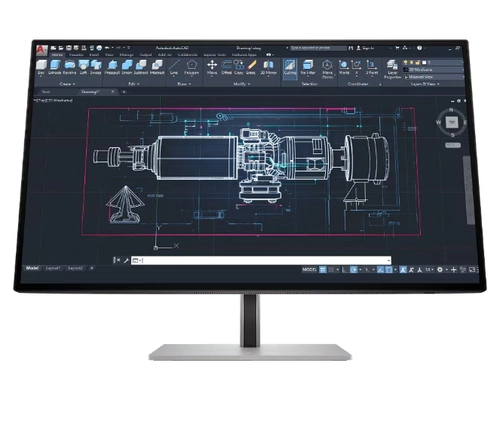
Task: Open the Featured Apps ribbon tab
Action: point(244,55)
